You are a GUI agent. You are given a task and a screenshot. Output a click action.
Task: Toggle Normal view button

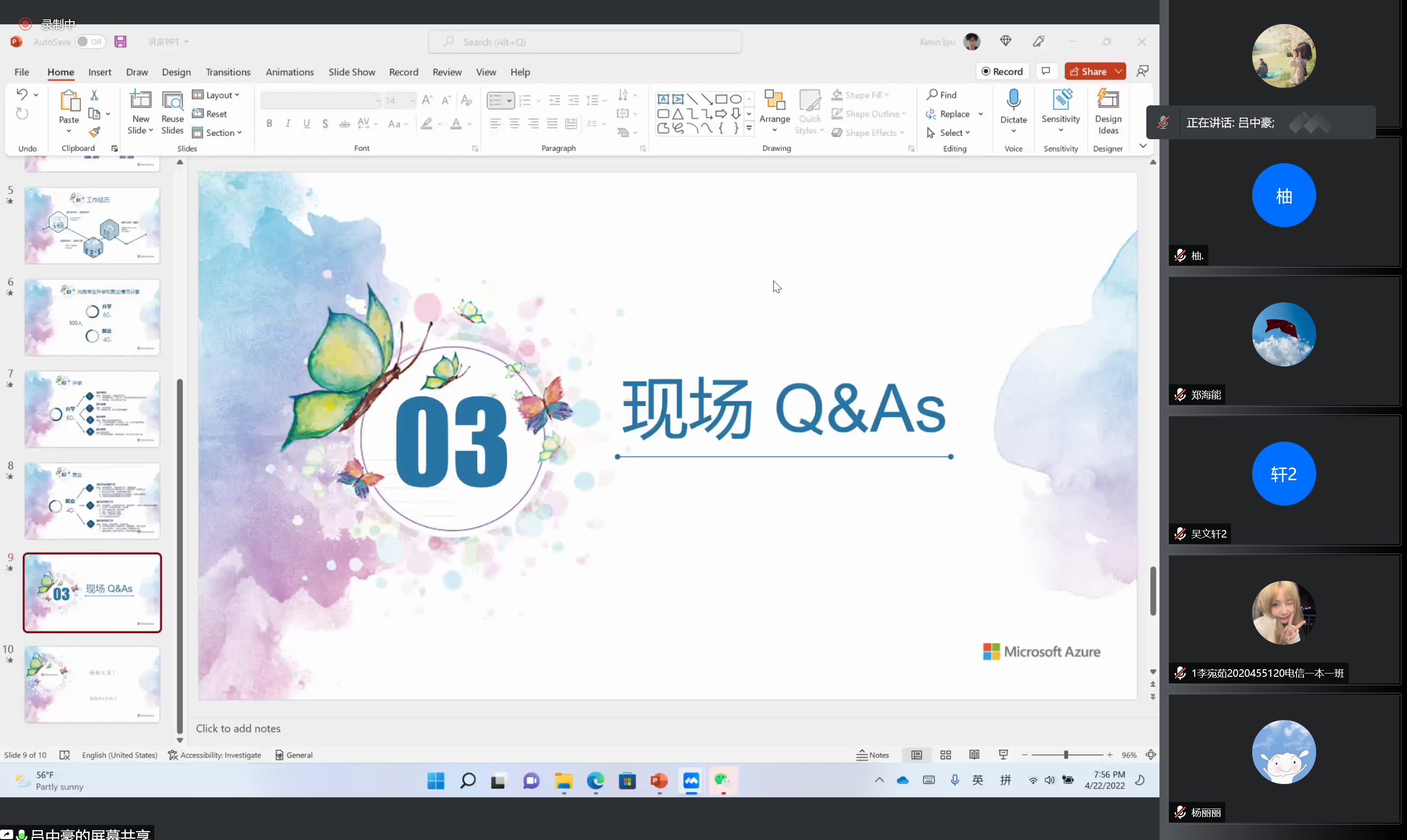coord(917,754)
